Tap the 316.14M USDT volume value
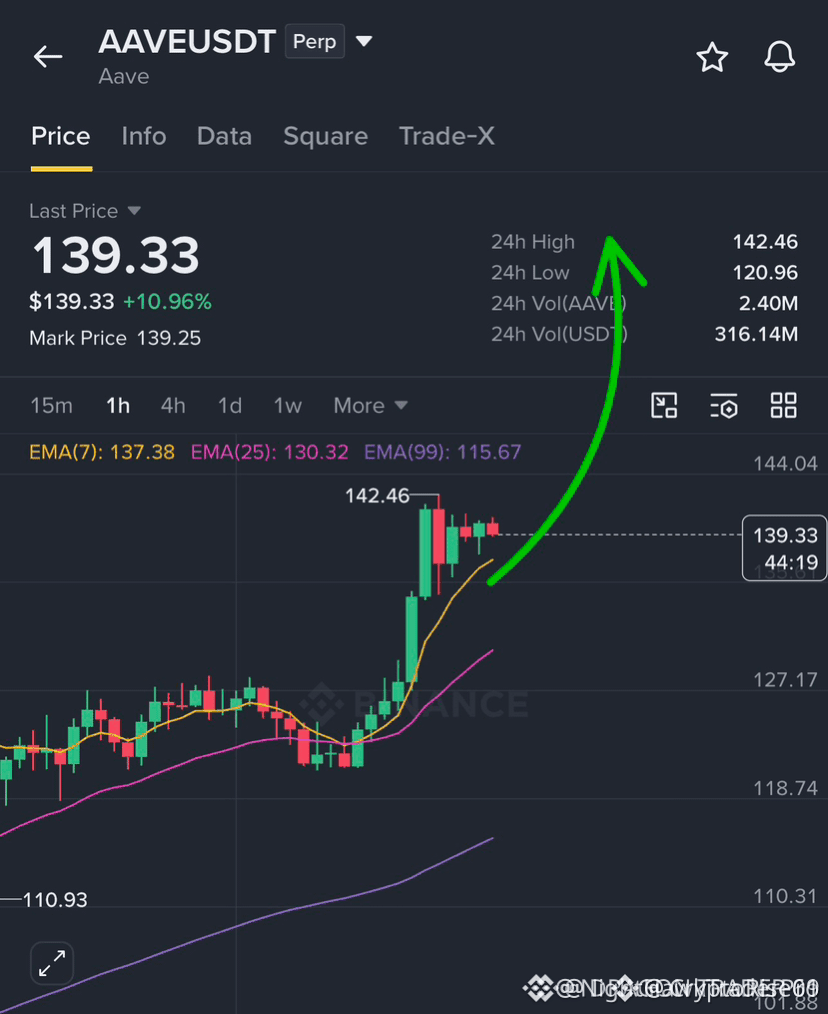The height and width of the screenshot is (1014, 828). click(756, 334)
